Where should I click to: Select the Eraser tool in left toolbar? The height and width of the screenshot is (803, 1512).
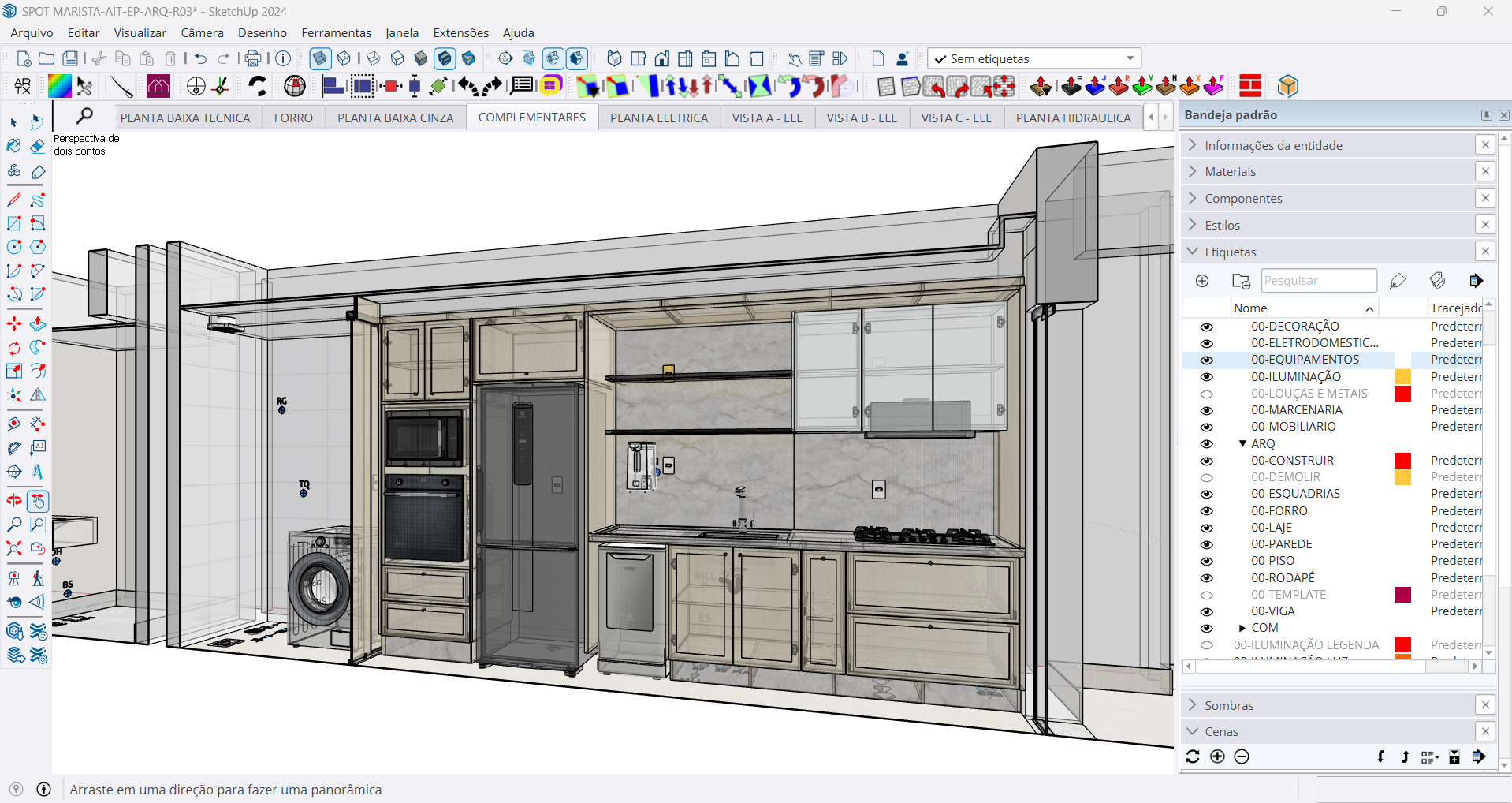[x=37, y=147]
